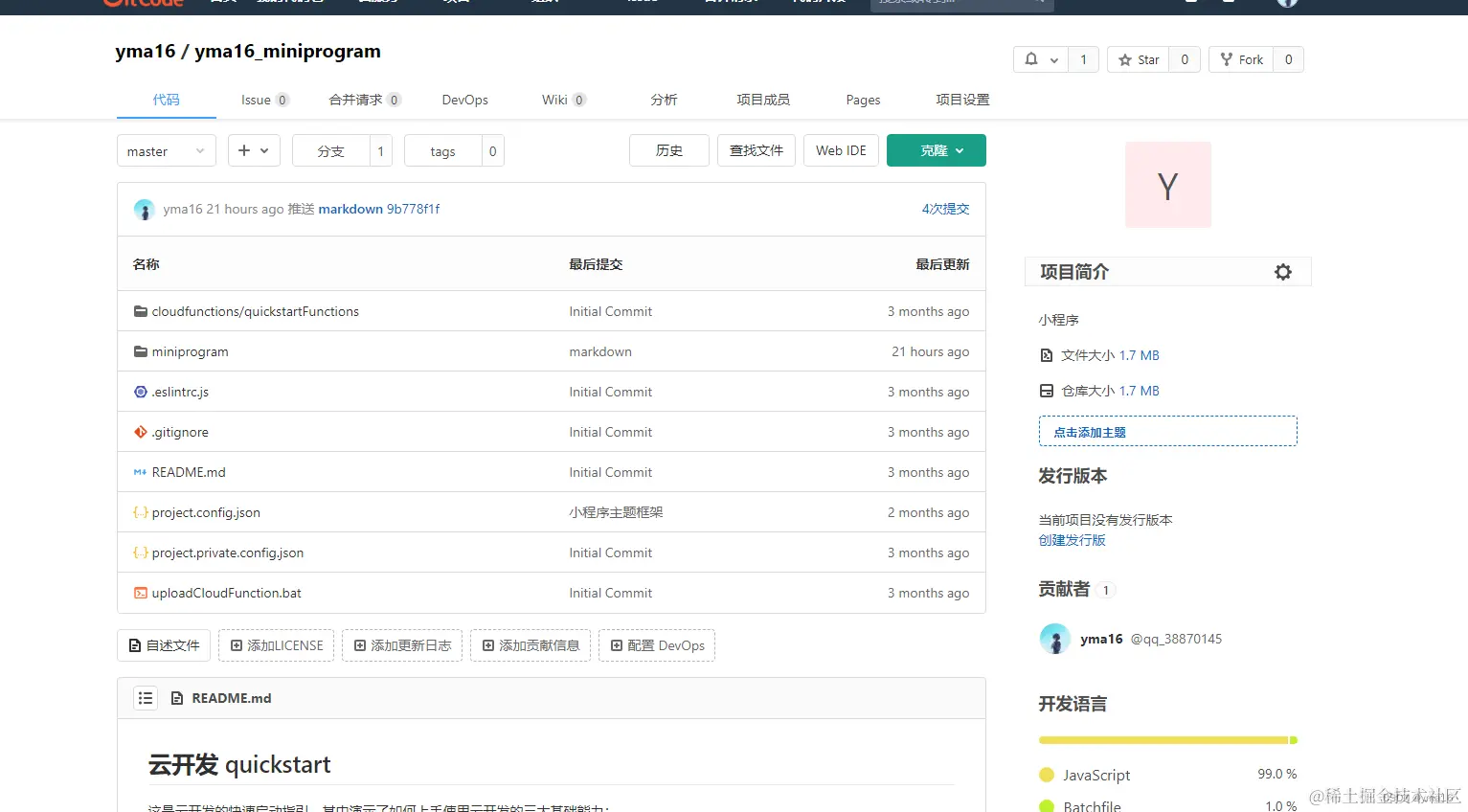Switch to the DevOps tab

coord(464,100)
